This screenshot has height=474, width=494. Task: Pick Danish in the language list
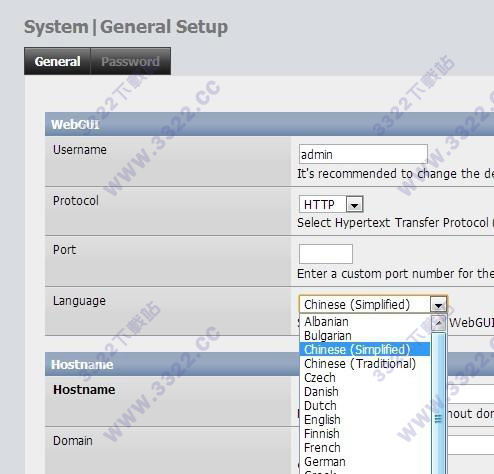point(365,392)
